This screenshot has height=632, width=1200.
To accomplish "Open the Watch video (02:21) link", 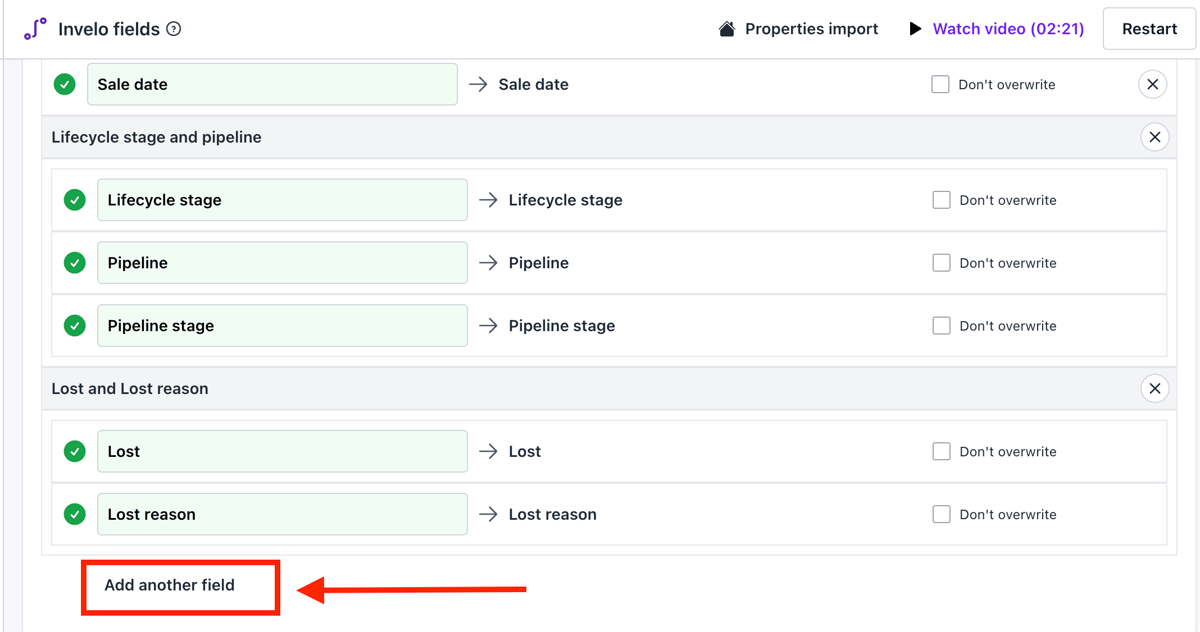I will pos(1008,29).
